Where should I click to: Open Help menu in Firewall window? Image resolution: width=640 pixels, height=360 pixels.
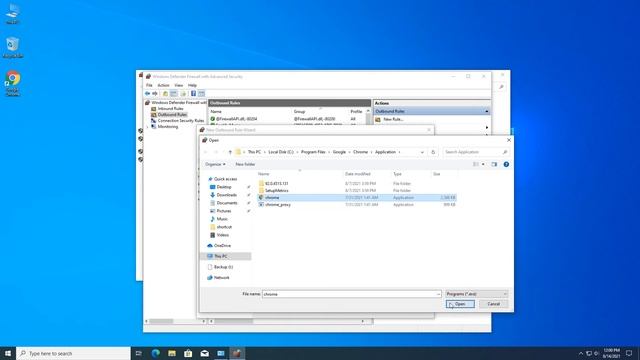[x=192, y=85]
